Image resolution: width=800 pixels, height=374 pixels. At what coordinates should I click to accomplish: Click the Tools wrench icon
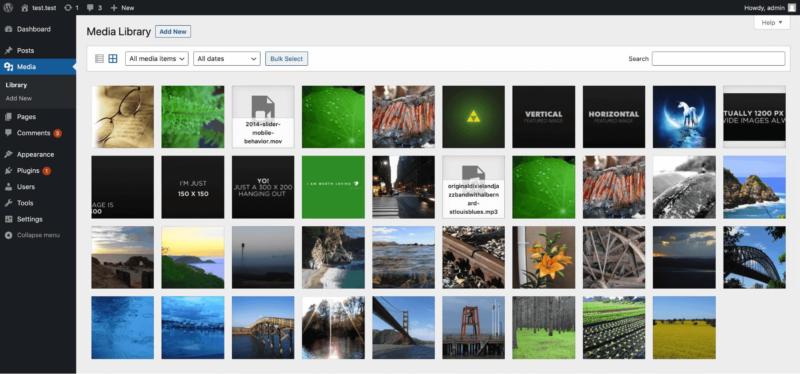tap(8, 203)
